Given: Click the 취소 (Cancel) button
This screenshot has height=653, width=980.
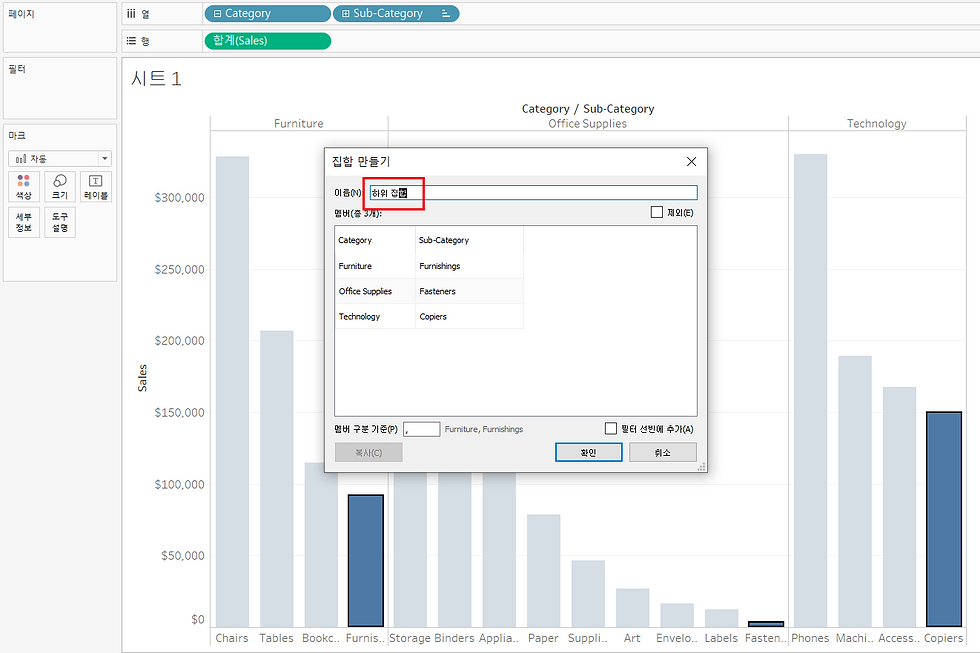Looking at the screenshot, I should point(662,452).
